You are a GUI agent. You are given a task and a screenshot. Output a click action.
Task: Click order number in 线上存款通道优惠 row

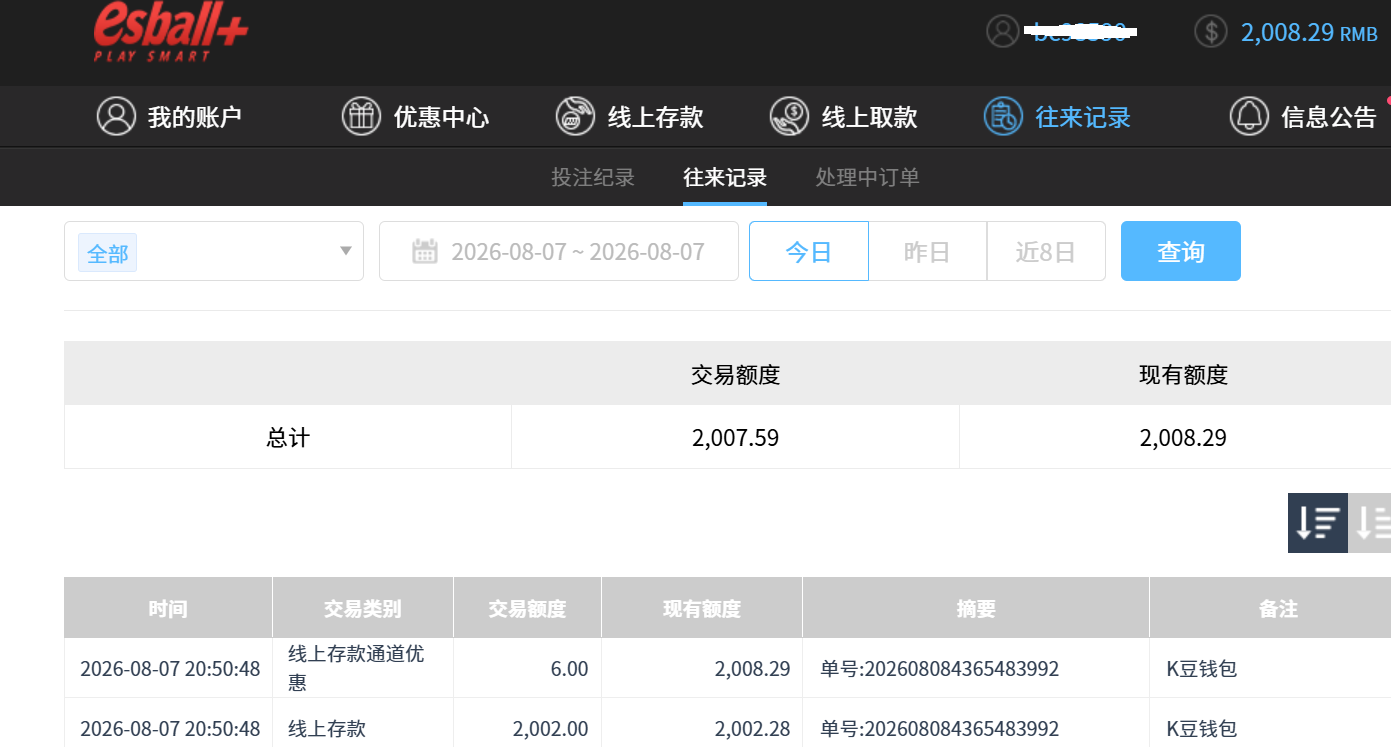tap(939, 669)
